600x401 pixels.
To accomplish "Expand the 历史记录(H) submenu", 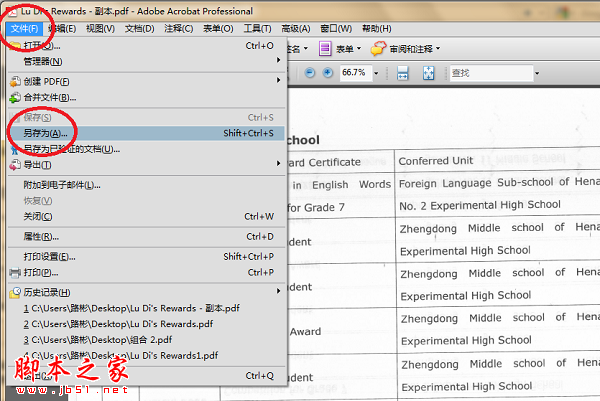I will 146,292.
